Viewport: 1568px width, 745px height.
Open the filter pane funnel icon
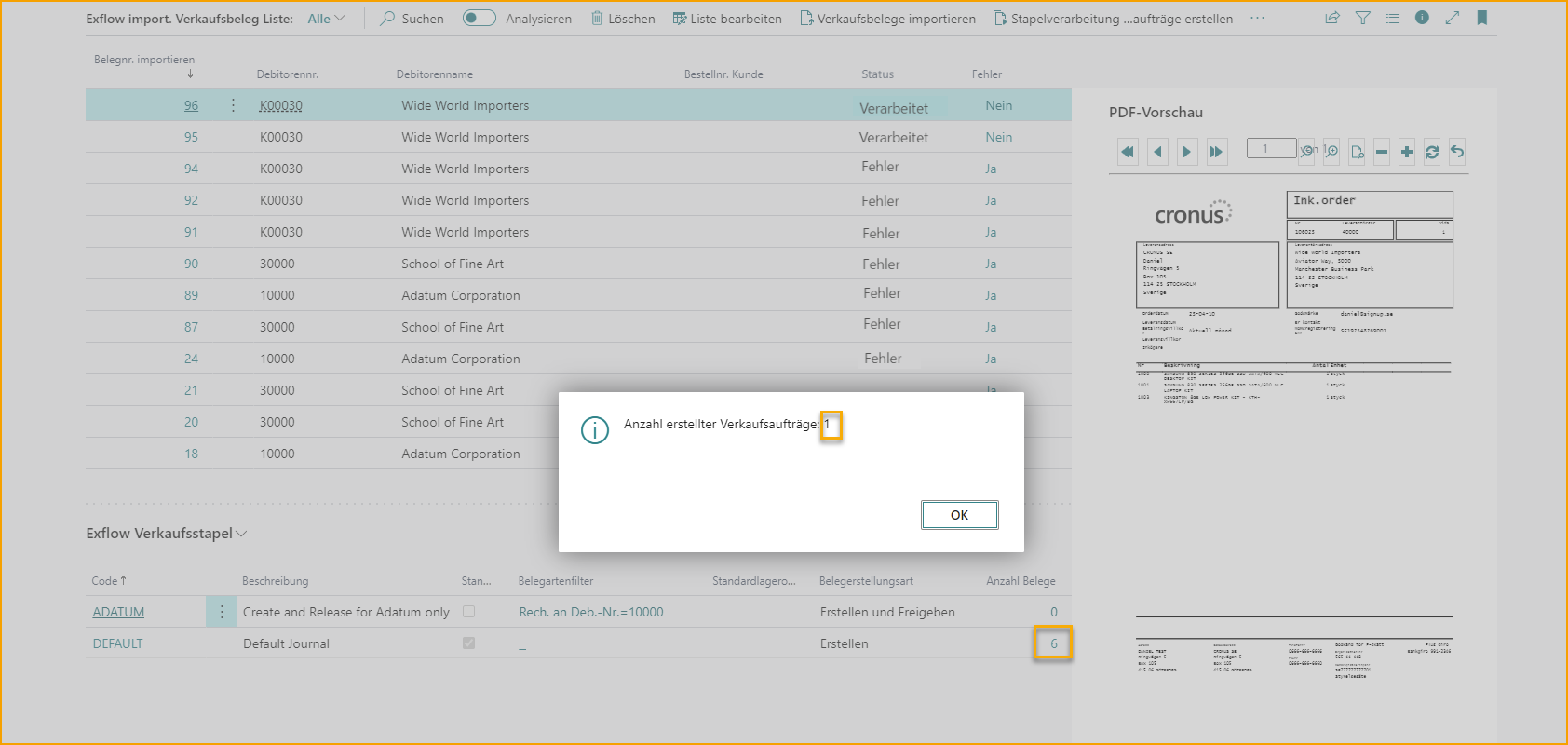pyautogui.click(x=1362, y=18)
